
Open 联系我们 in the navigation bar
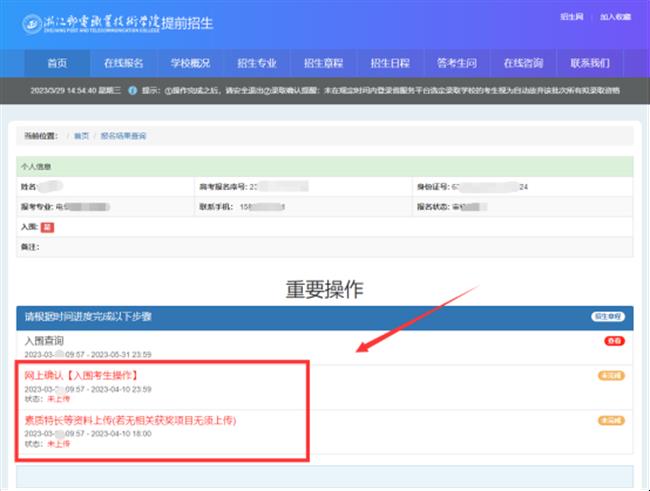pyautogui.click(x=590, y=63)
